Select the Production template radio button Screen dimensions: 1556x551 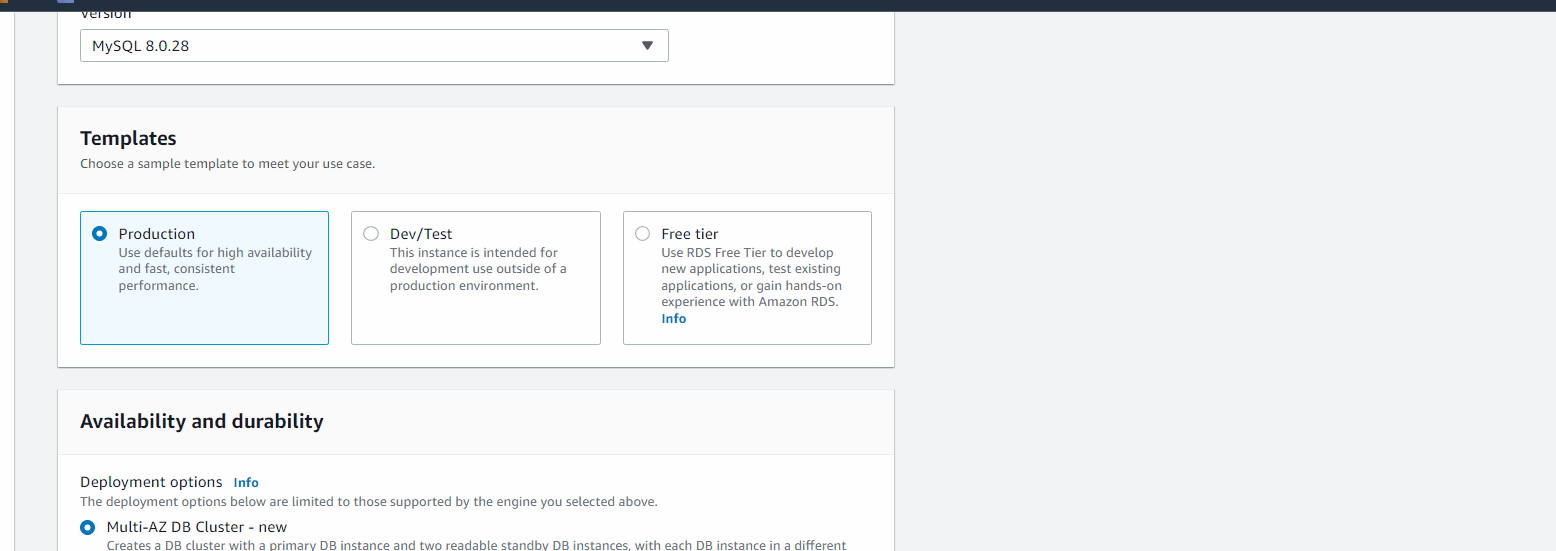click(99, 234)
